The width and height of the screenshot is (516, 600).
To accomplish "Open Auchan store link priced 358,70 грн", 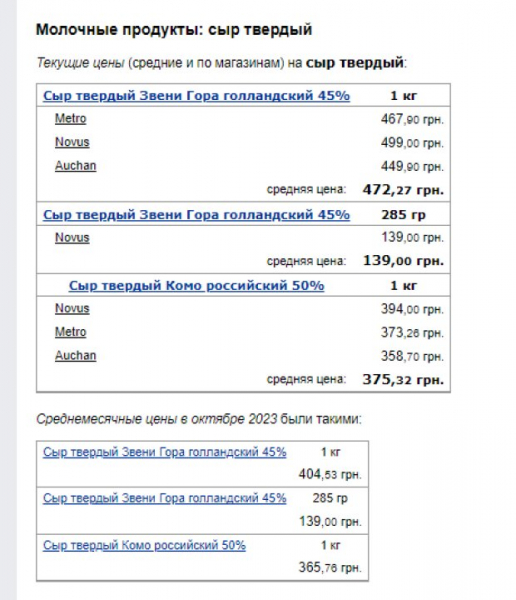I will [x=75, y=356].
